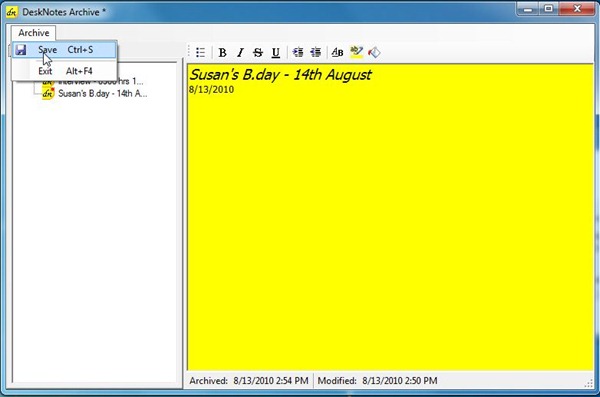
Task: Close the DeskNotes Archive window
Action: [577, 9]
